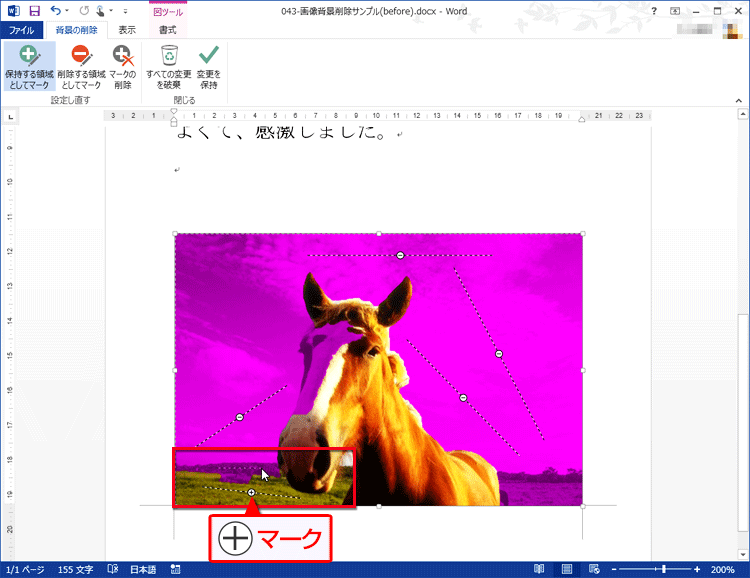Open Ribbon Display Options button
750x578 pixels.
pos(675,11)
